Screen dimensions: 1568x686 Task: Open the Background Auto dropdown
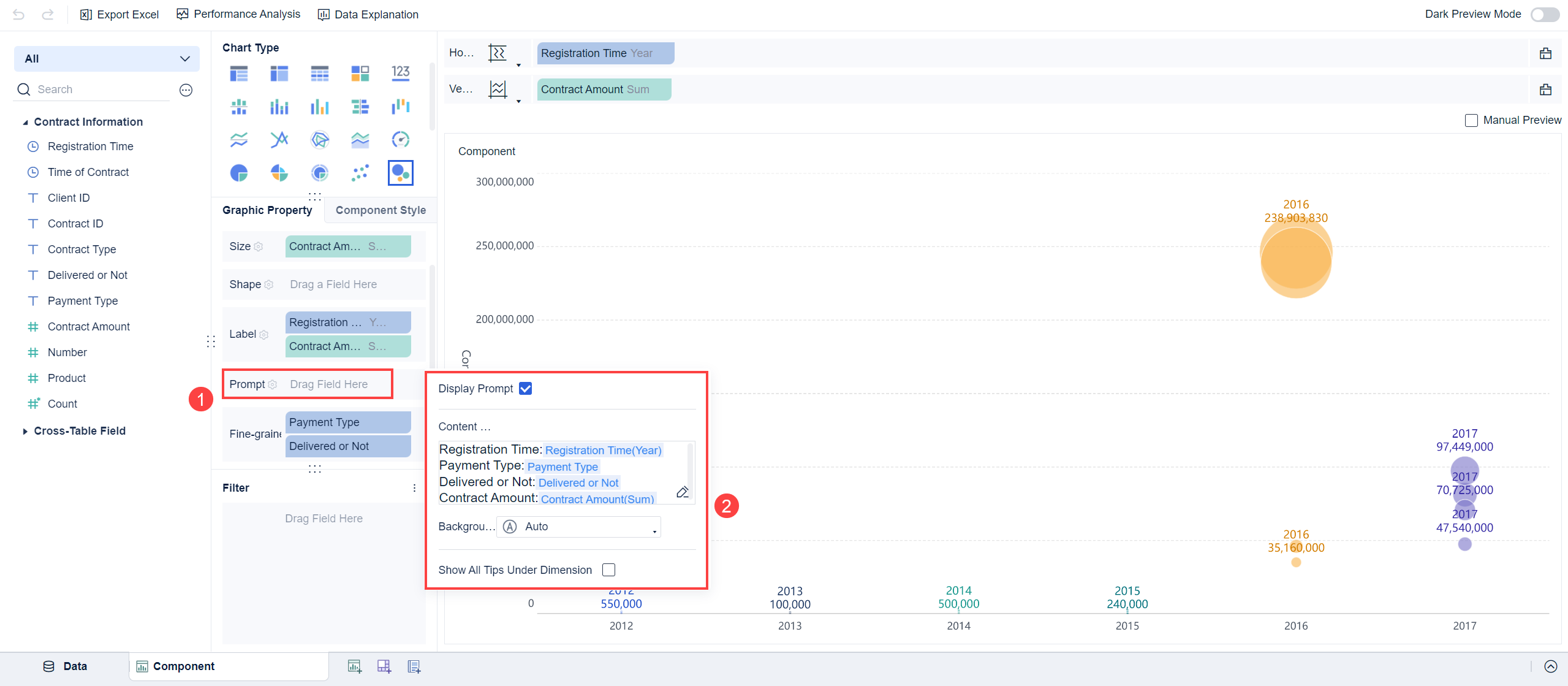coord(578,527)
